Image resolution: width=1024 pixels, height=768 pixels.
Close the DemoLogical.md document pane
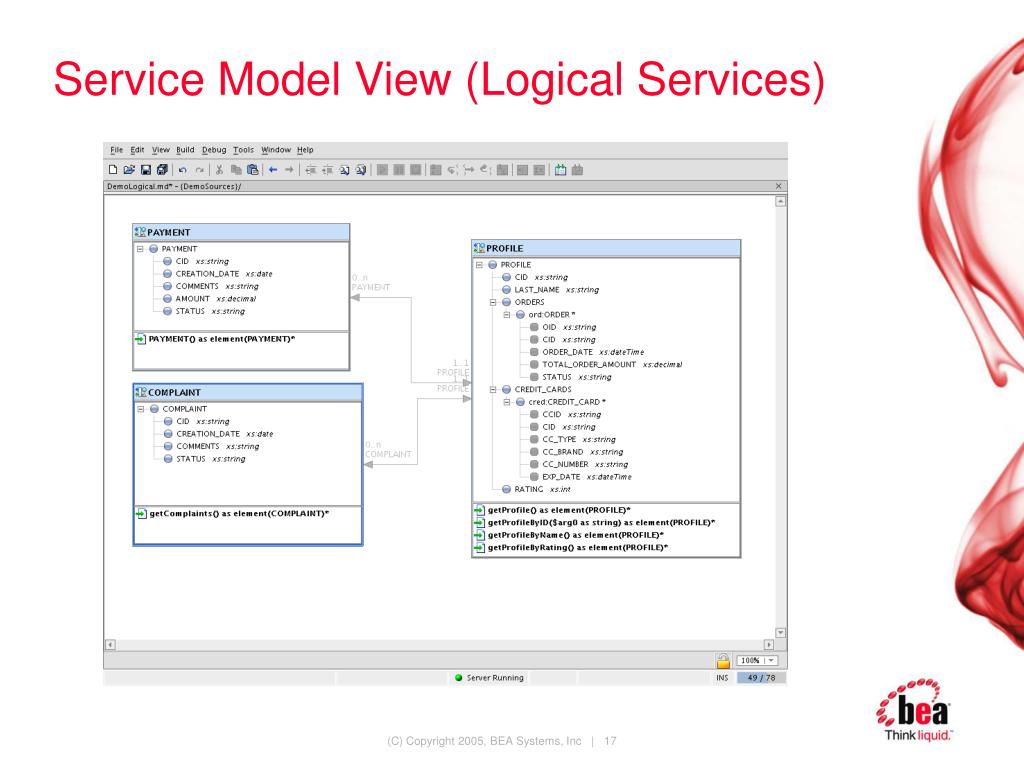[x=778, y=186]
